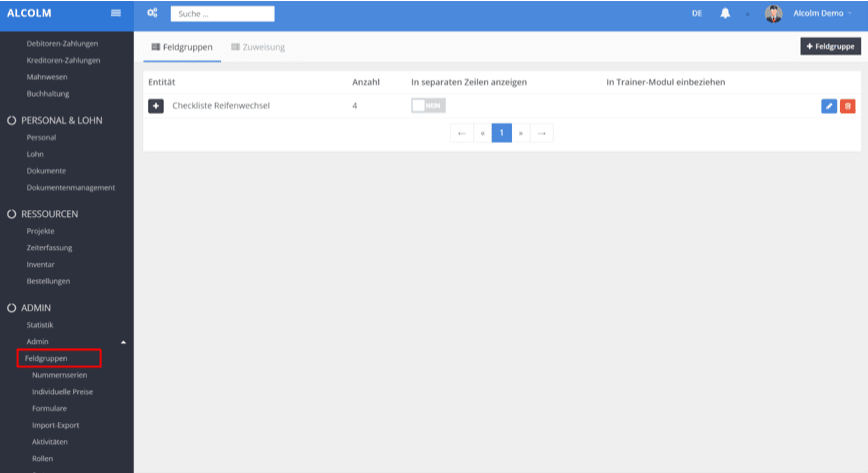The width and height of the screenshot is (868, 473).
Task: Click the PERSONAL & LOHN section heading
Action: pos(61,120)
